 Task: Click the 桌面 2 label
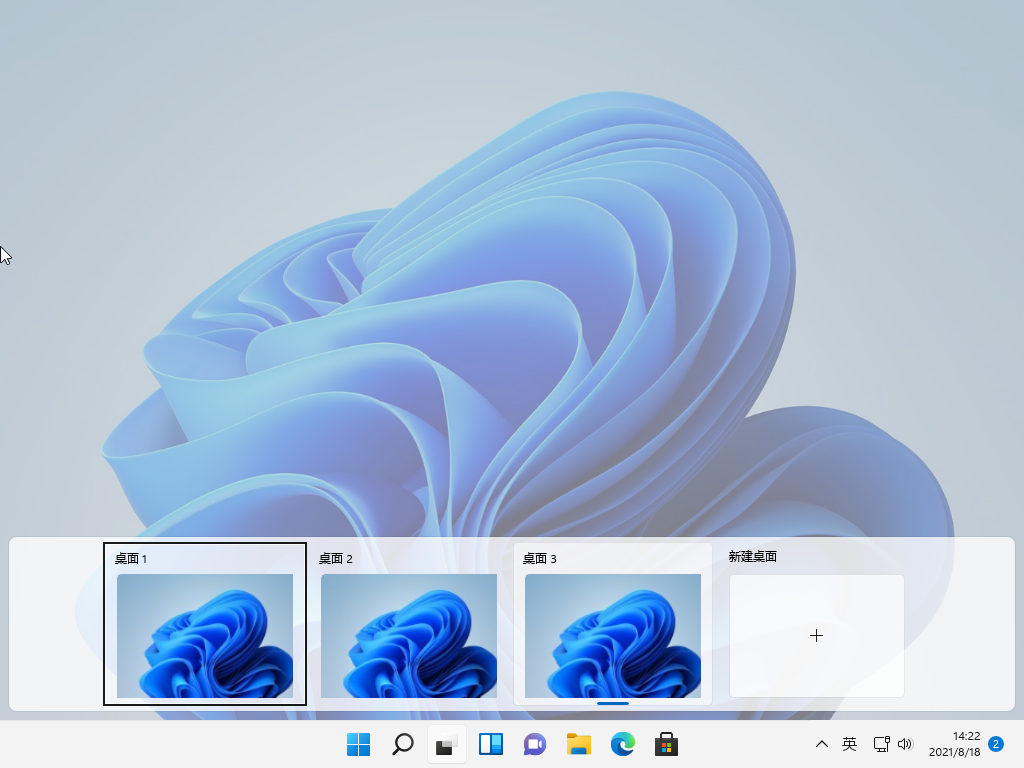[x=333, y=559]
